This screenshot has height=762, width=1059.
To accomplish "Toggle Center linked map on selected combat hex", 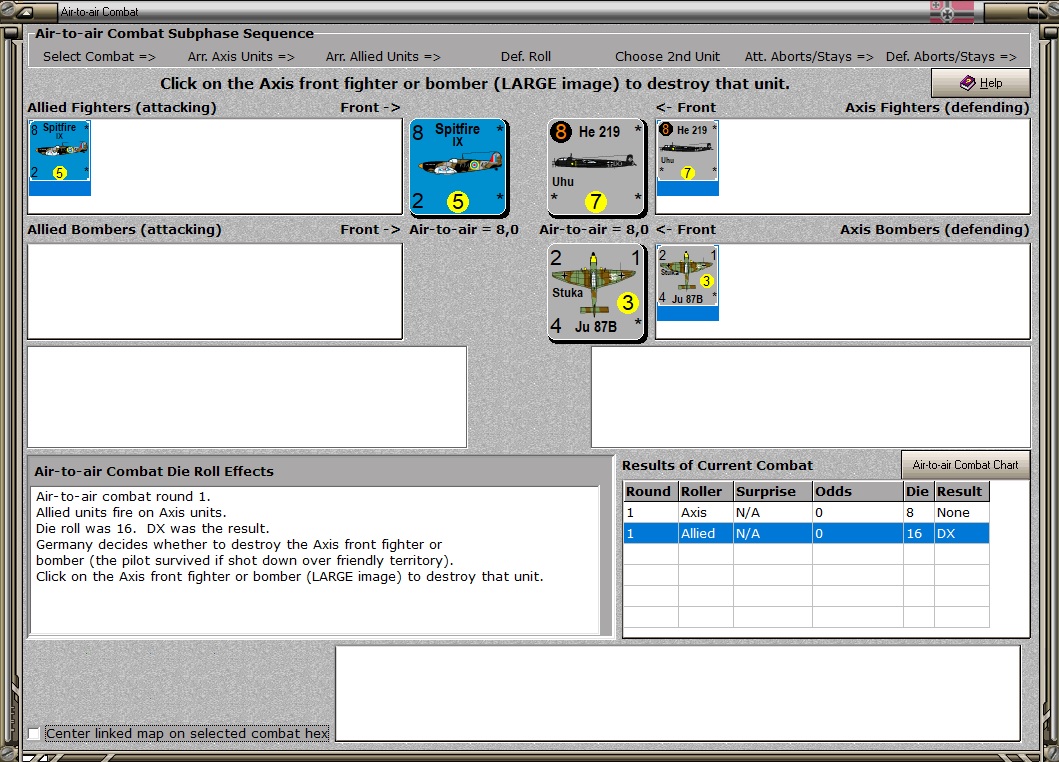I will pyautogui.click(x=34, y=734).
